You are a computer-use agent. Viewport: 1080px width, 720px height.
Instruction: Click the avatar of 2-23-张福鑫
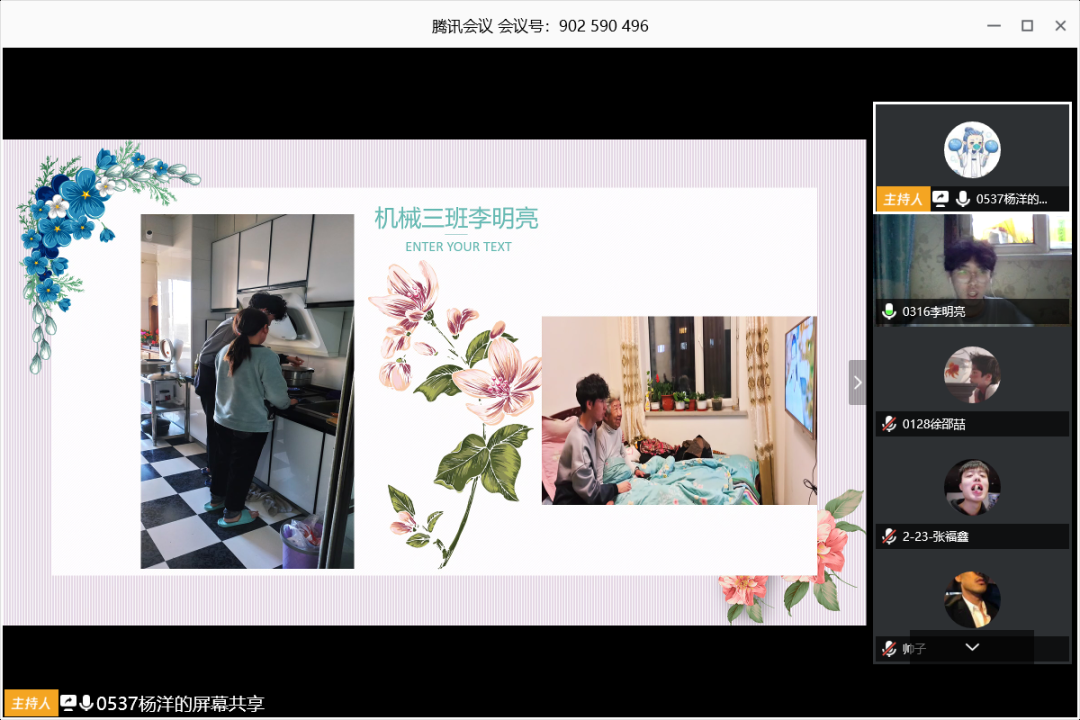[x=972, y=487]
